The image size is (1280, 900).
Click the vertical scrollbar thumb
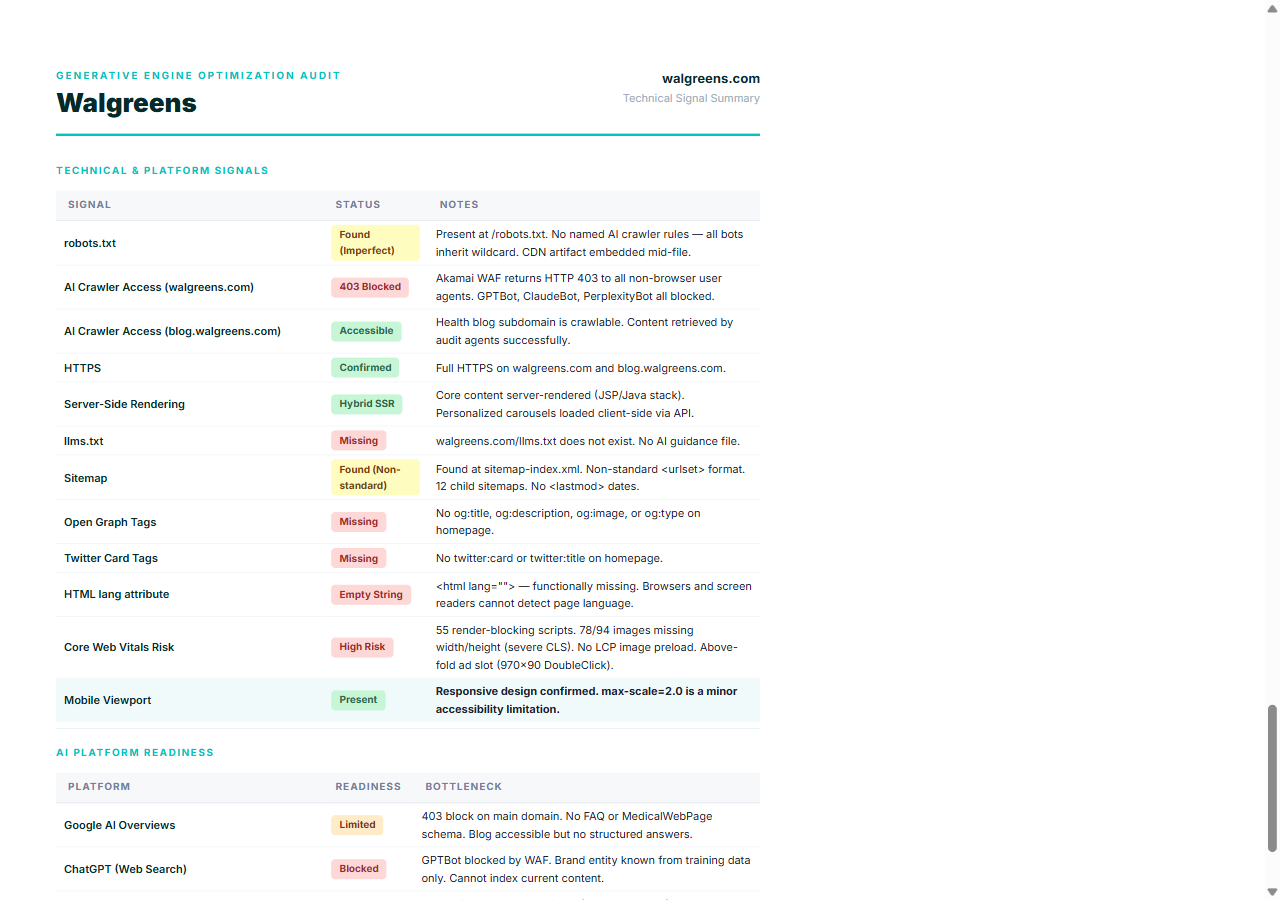[x=1272, y=779]
